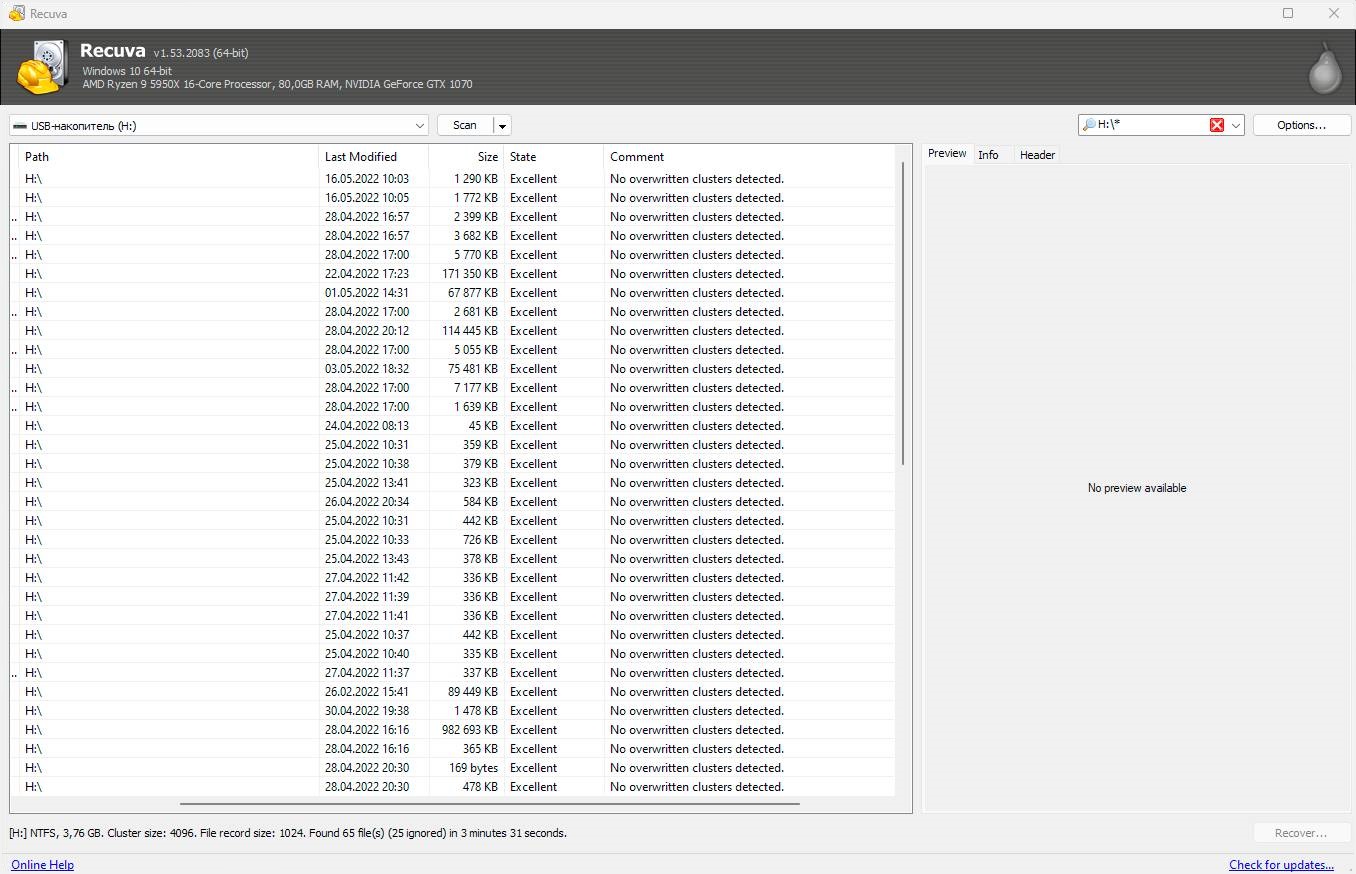Click the date 25.04.2022 10:38
Image resolution: width=1356 pixels, height=874 pixels.
(x=367, y=464)
